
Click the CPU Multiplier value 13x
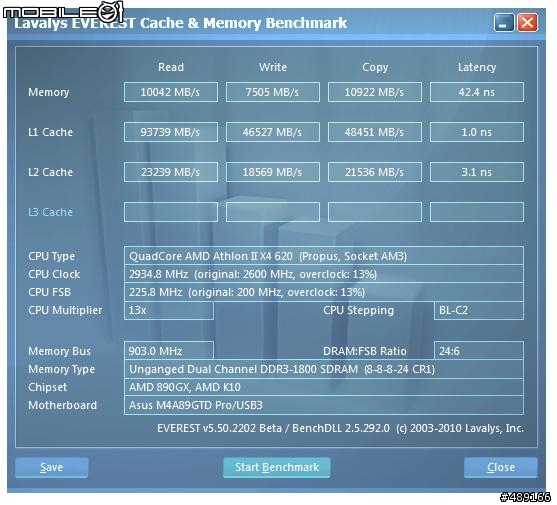[x=169, y=310]
